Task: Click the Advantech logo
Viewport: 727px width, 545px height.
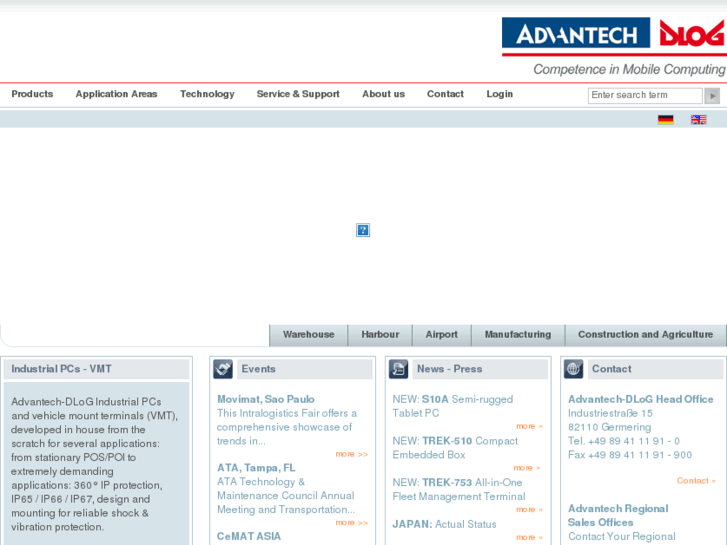Action: click(576, 33)
